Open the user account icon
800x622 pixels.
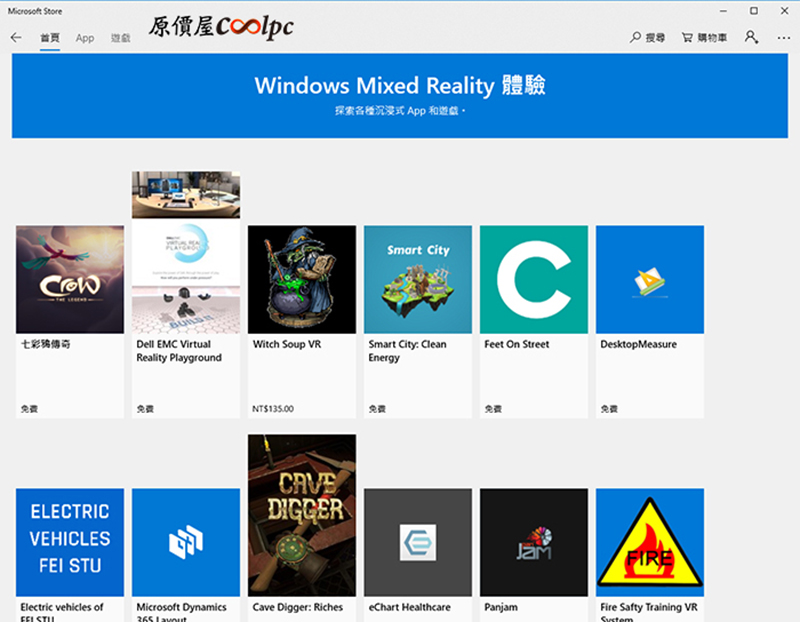pyautogui.click(x=751, y=37)
